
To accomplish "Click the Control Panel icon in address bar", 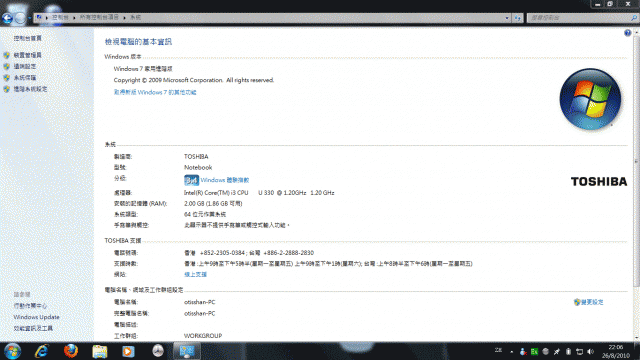I will click(39, 18).
